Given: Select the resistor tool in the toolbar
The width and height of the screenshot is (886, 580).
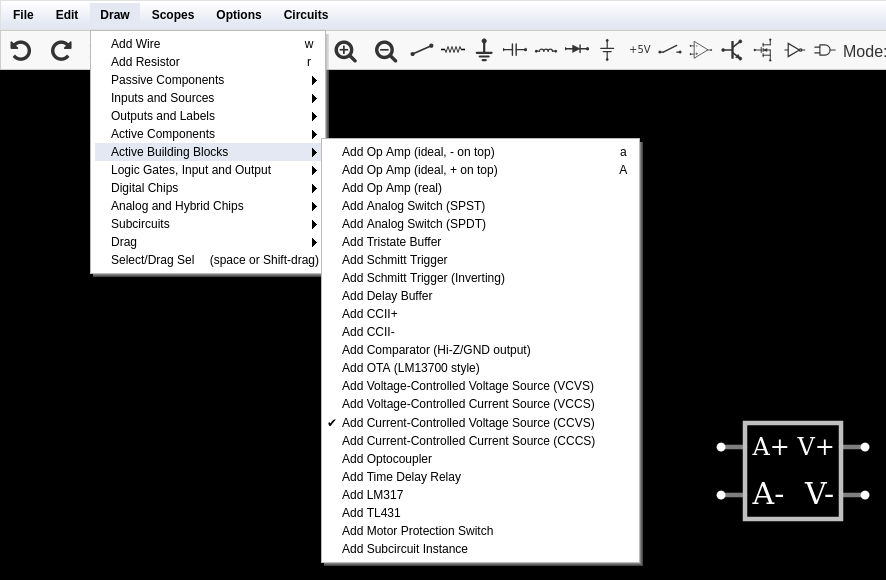Looking at the screenshot, I should click(453, 50).
